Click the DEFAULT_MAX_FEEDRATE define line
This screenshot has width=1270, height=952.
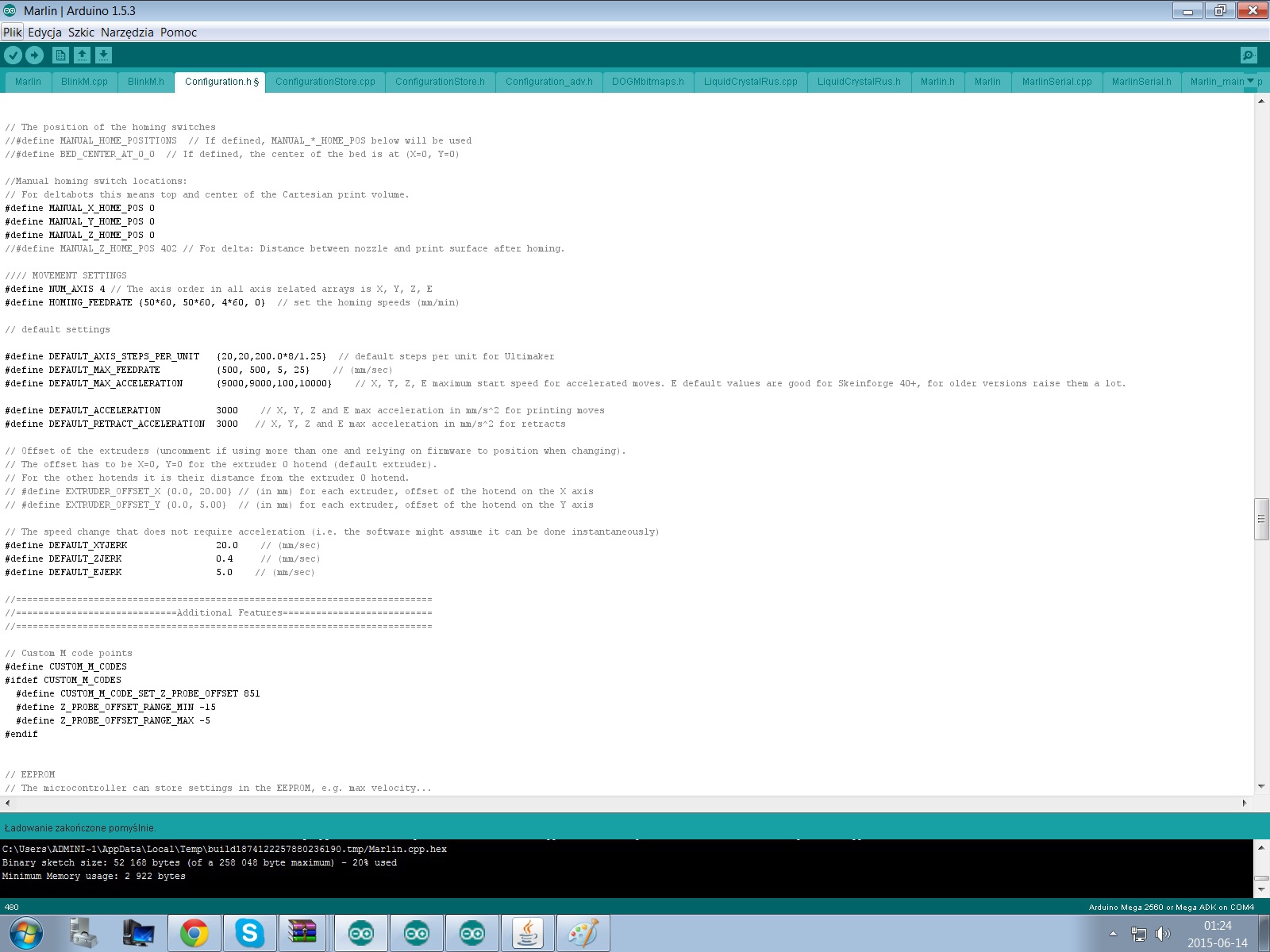(198, 370)
